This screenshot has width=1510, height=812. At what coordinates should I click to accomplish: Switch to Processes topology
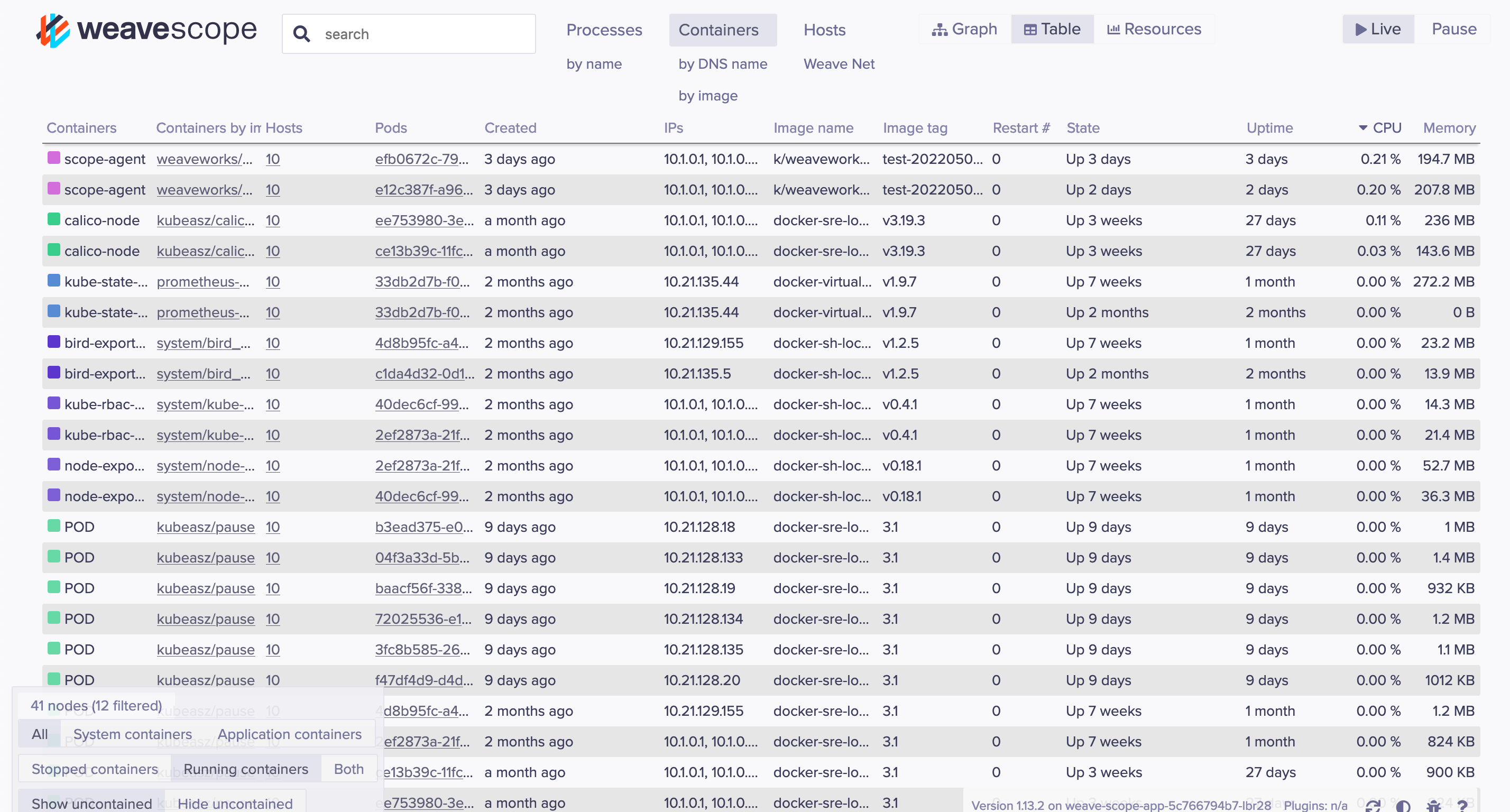pos(604,30)
